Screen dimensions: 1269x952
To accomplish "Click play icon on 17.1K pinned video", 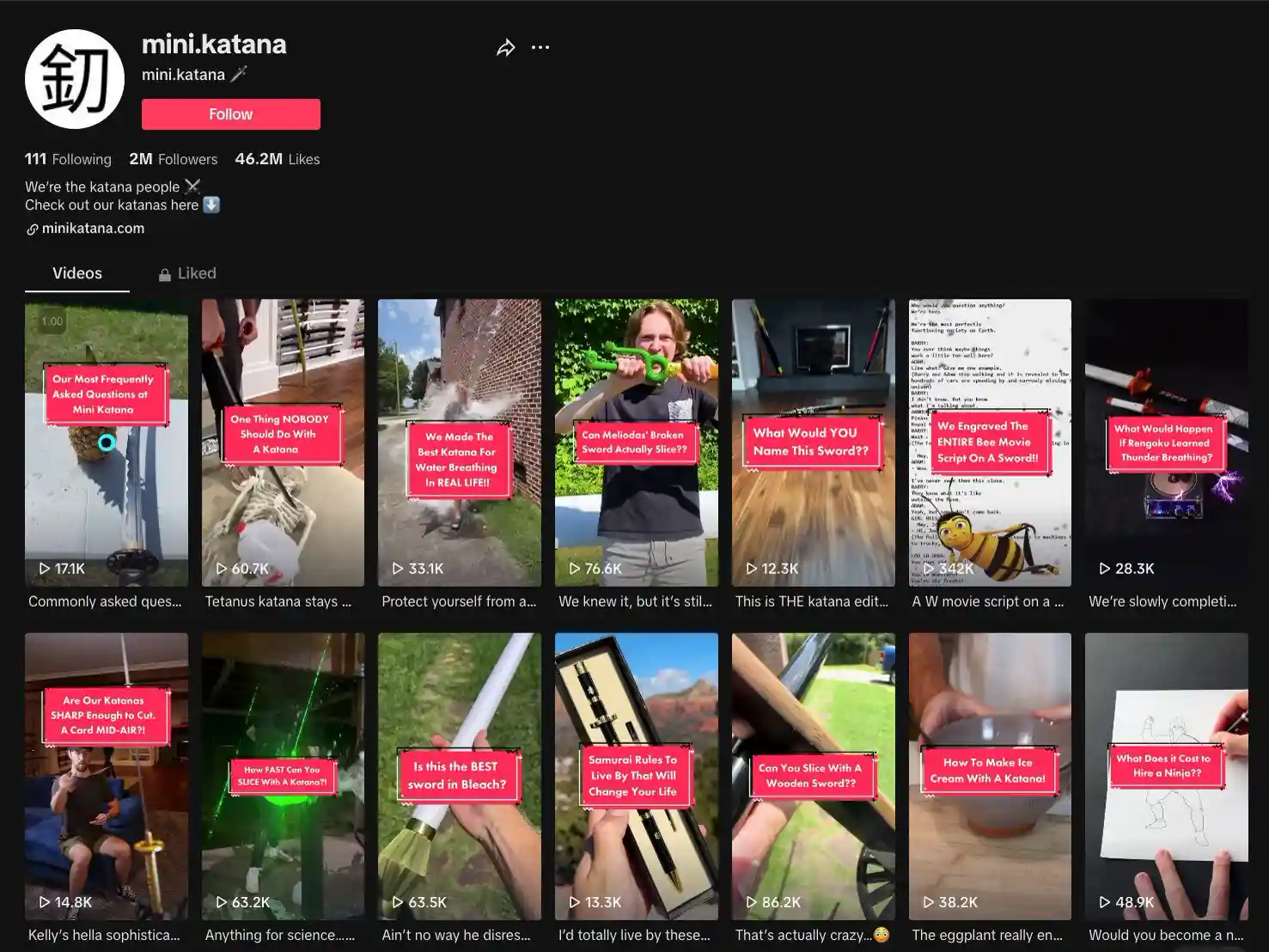I will tap(45, 569).
